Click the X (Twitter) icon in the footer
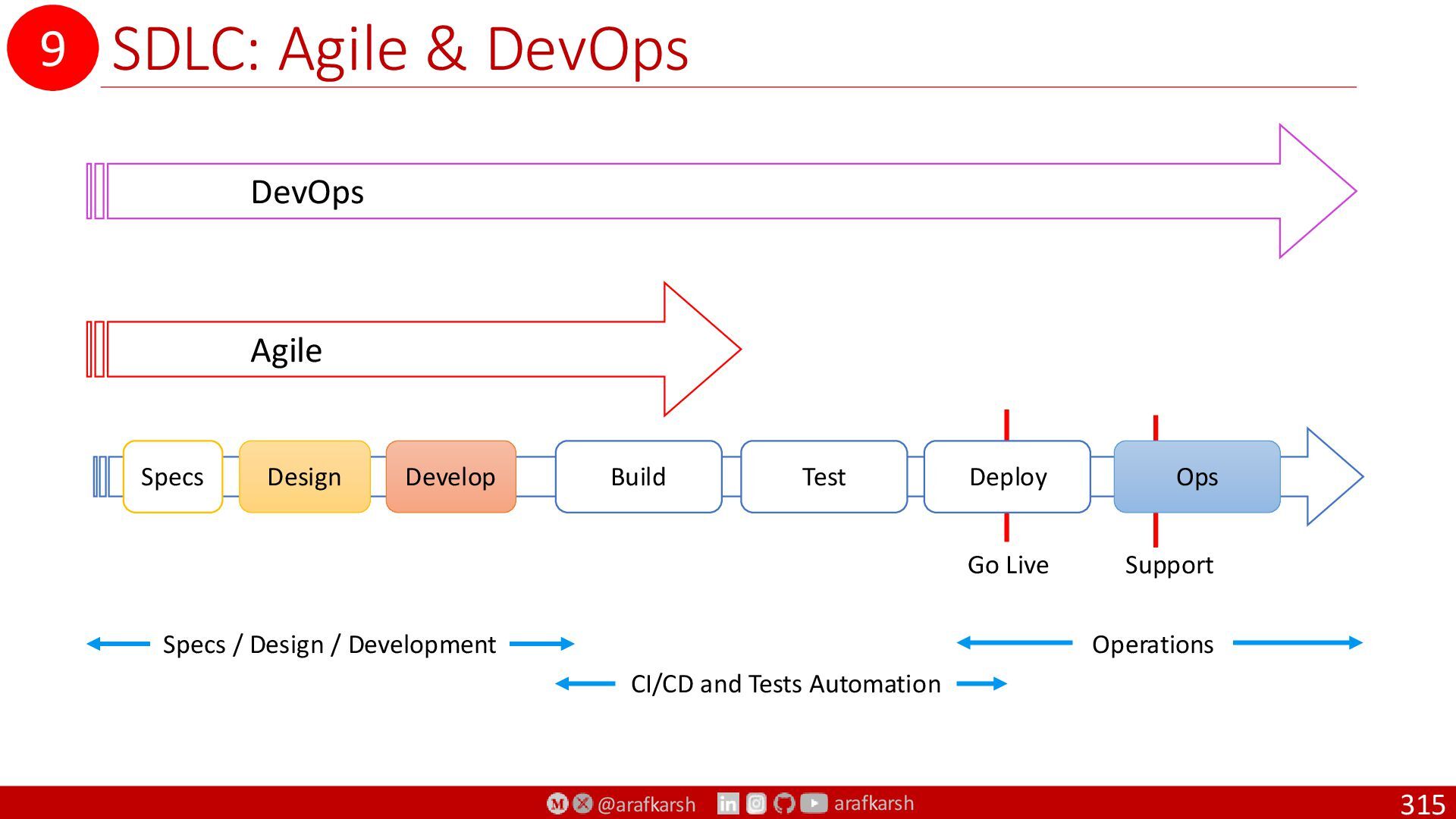Screen dimensions: 1456x819 point(583,803)
